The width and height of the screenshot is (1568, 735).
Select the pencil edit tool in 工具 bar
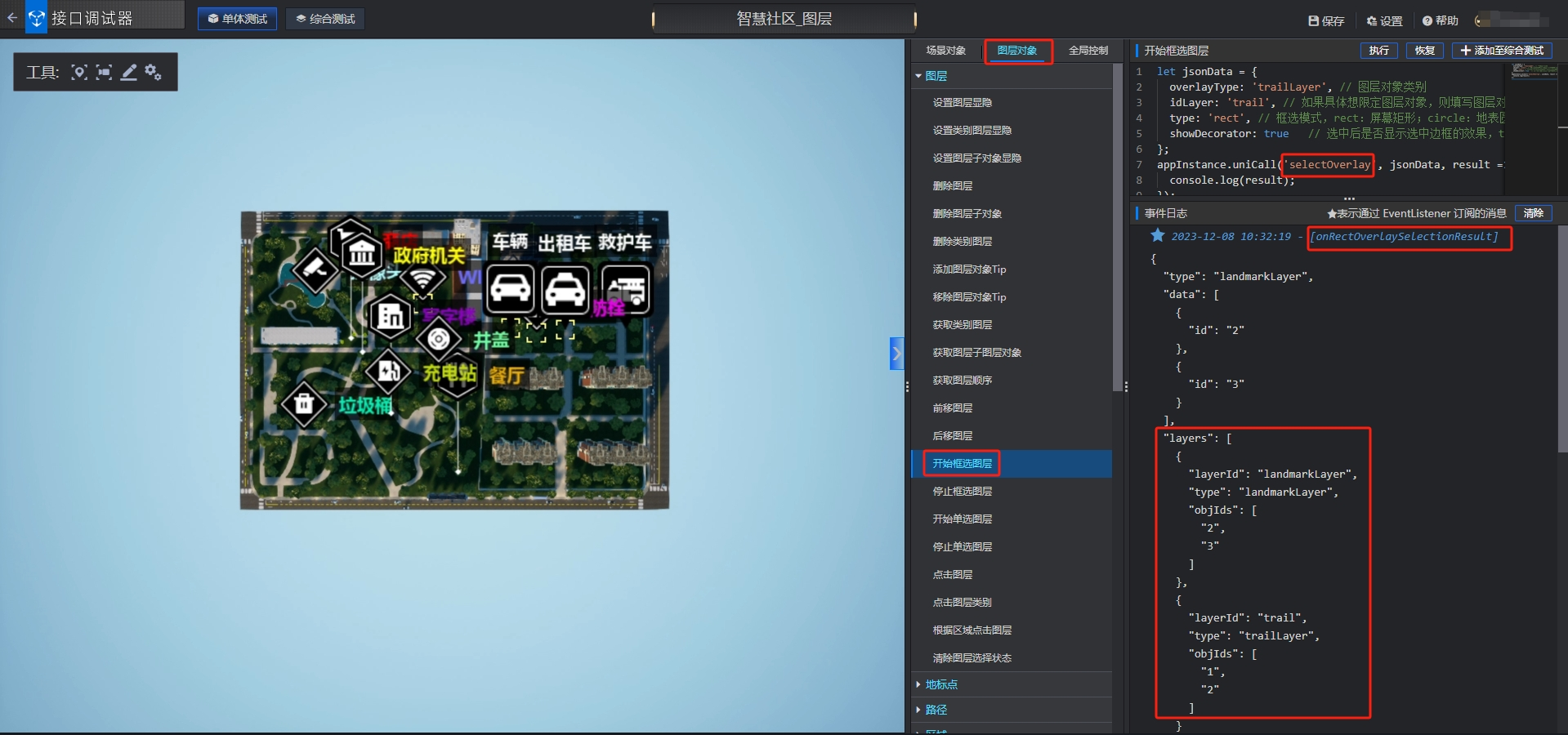pos(128,73)
